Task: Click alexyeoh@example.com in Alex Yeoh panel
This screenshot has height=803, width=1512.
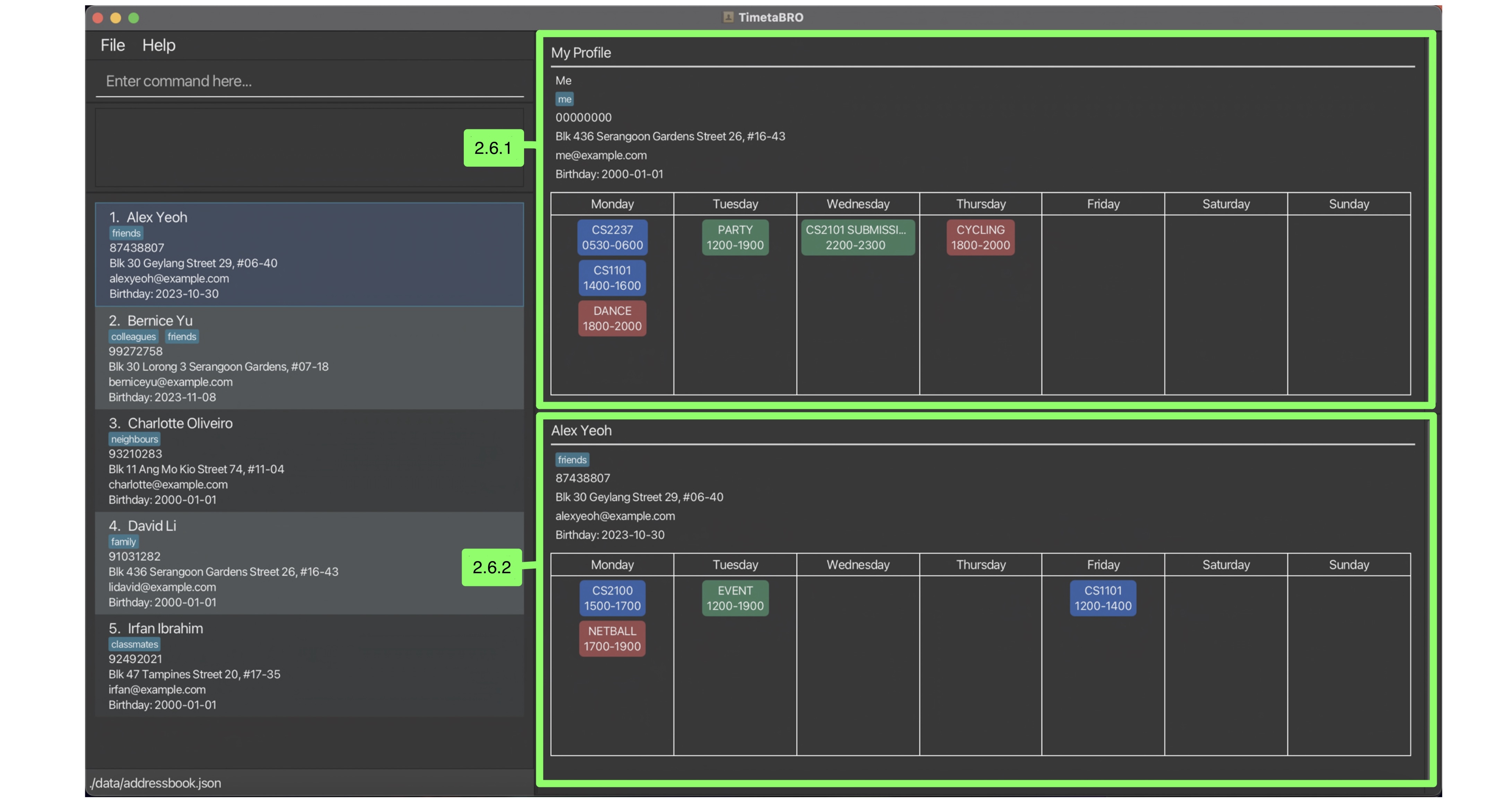Action: [615, 516]
